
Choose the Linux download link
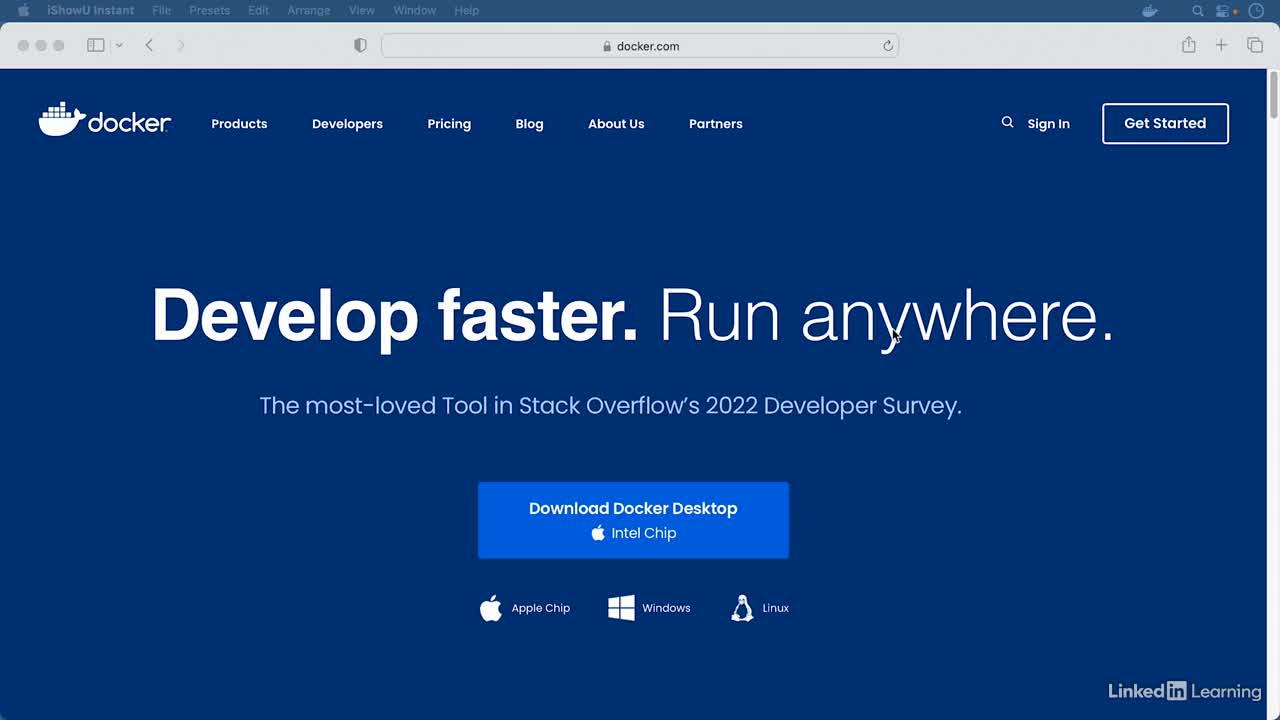tap(760, 608)
